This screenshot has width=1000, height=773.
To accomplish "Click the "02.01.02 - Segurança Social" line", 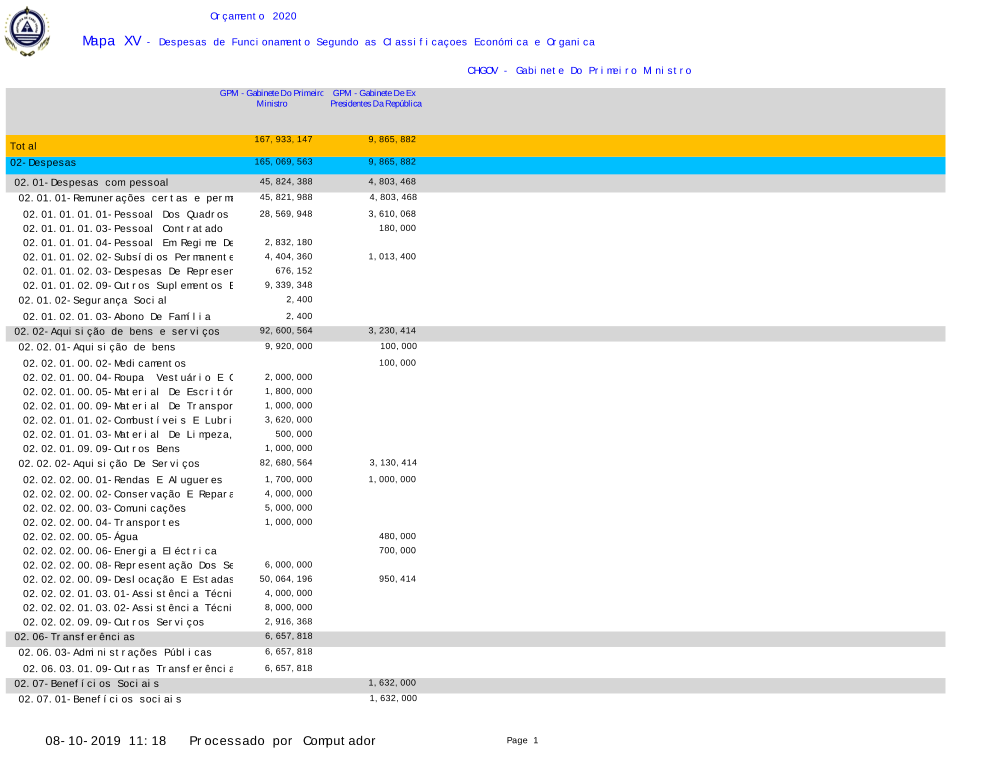I will coord(93,300).
